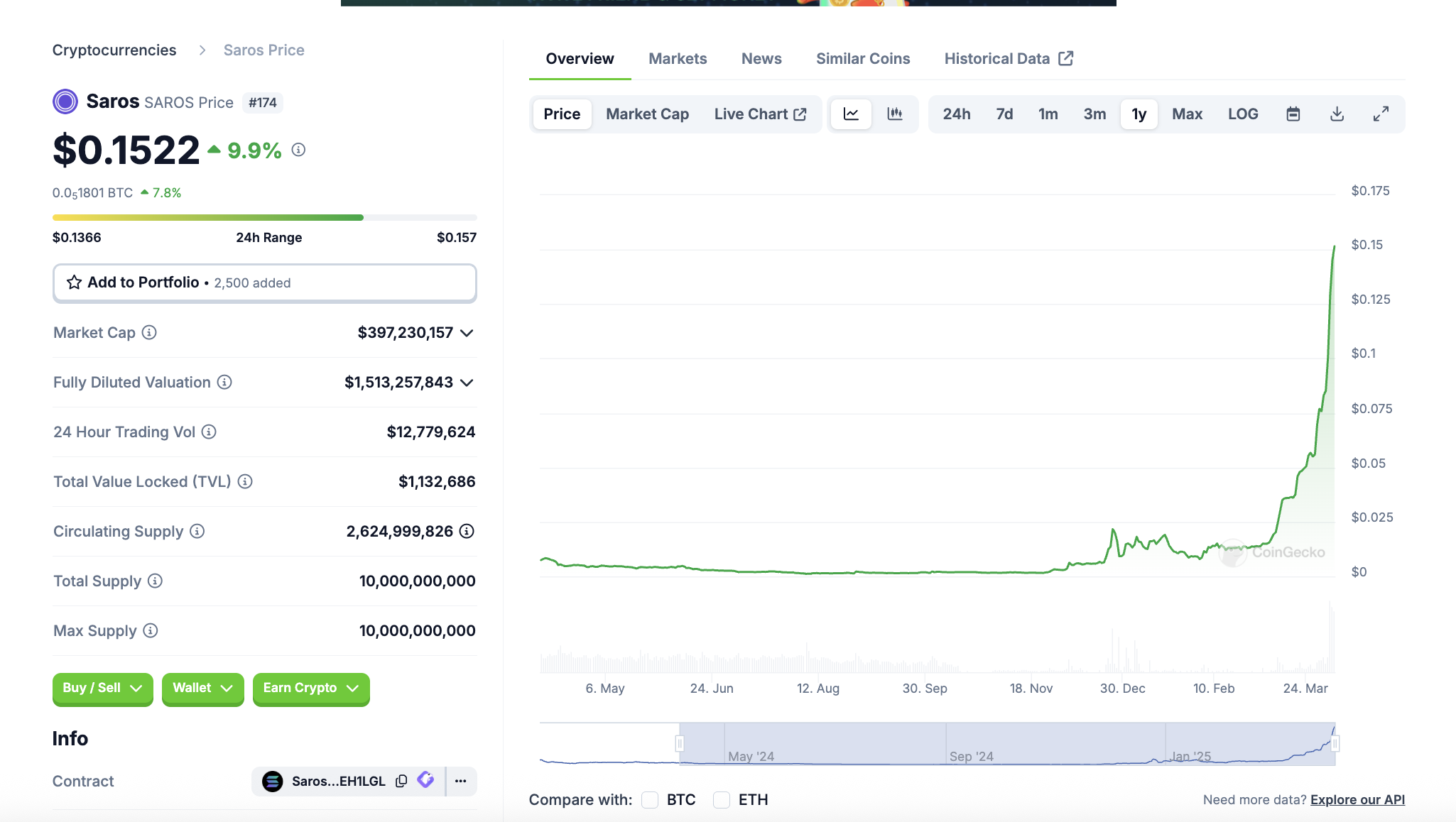The height and width of the screenshot is (822, 1456).
Task: Click Add to Portfolio button
Action: [x=264, y=283]
